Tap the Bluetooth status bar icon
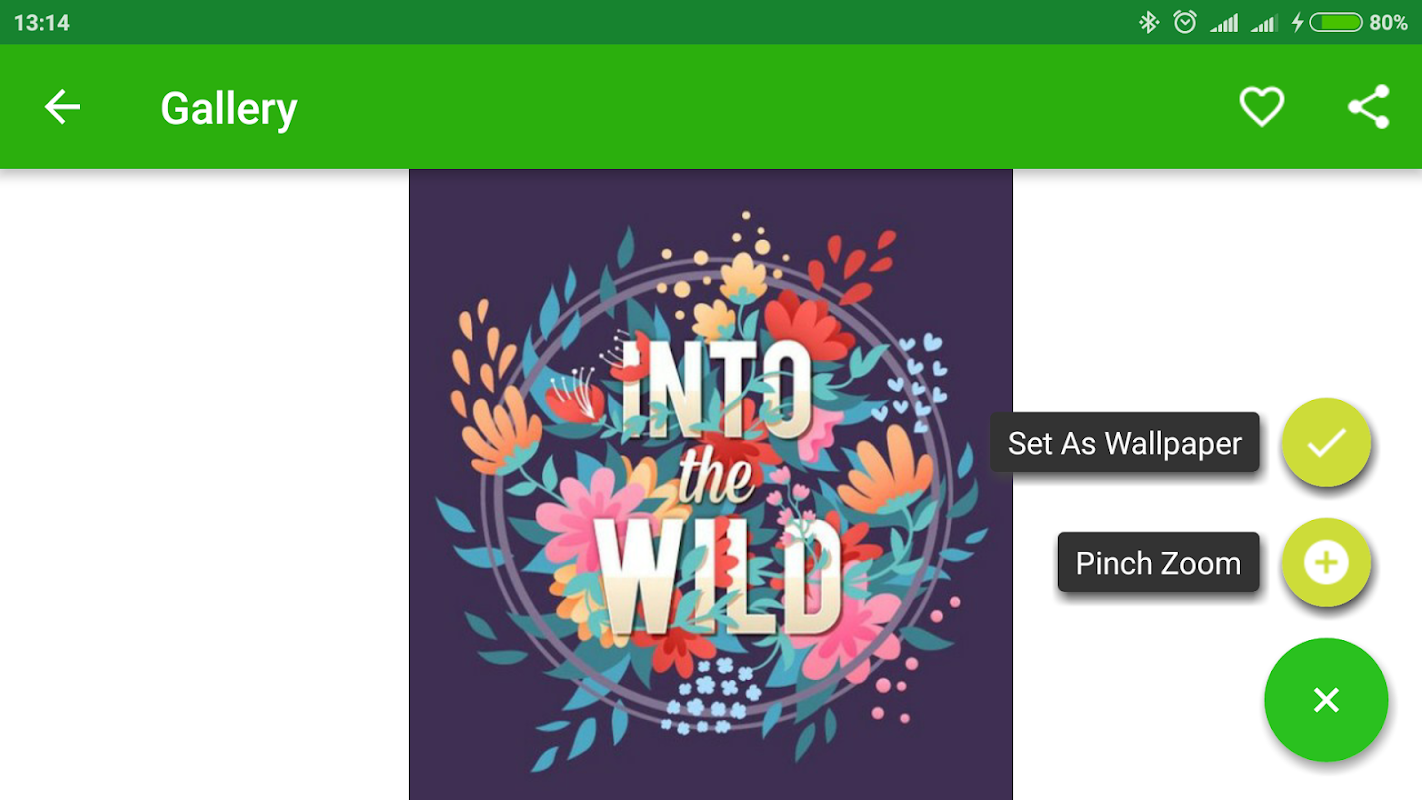This screenshot has height=800, width=1422. click(1148, 22)
